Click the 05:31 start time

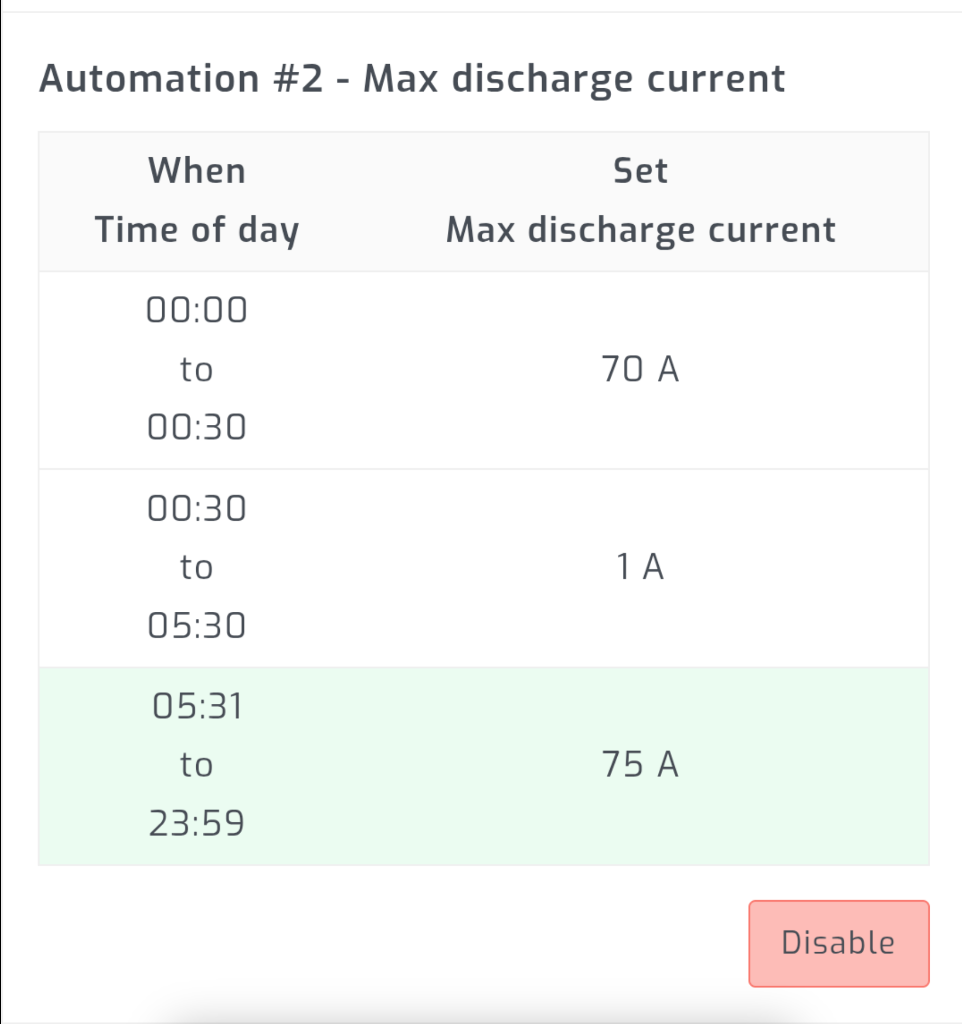coord(197,706)
